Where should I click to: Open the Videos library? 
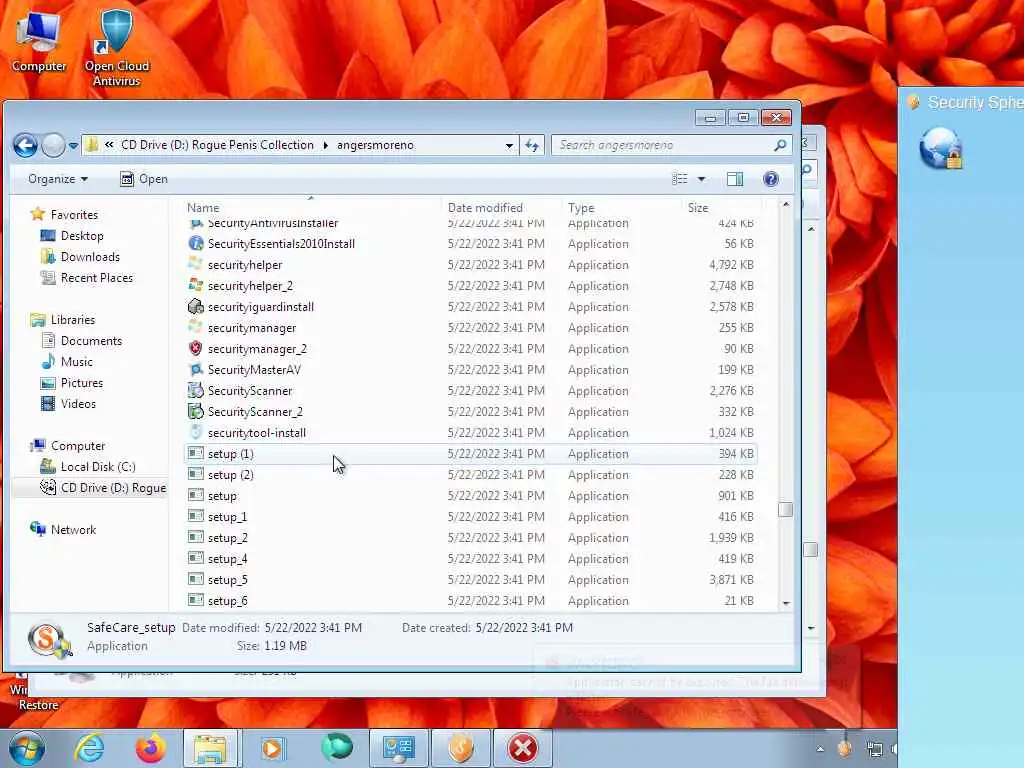(69, 404)
